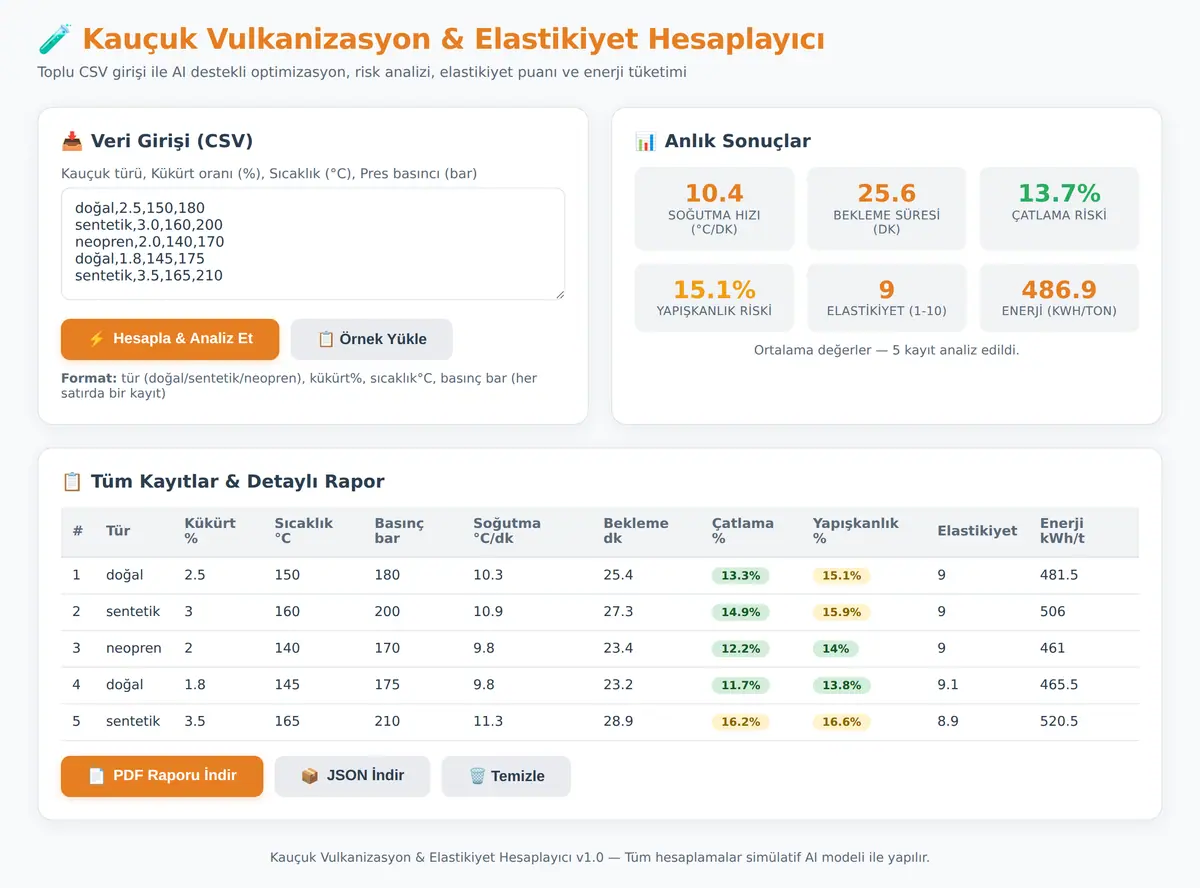The width and height of the screenshot is (1200, 888).
Task: Click the 15.1% stickiness badge in row 1
Action: point(841,576)
